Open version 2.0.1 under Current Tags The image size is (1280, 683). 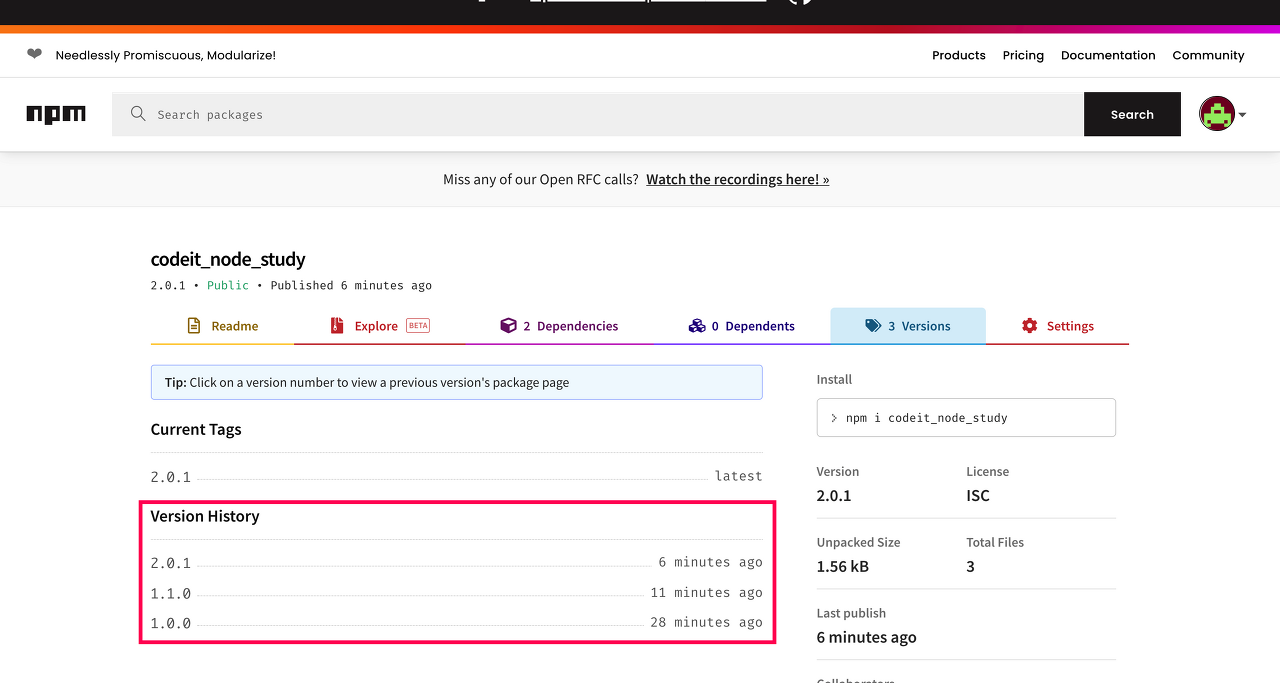(171, 477)
